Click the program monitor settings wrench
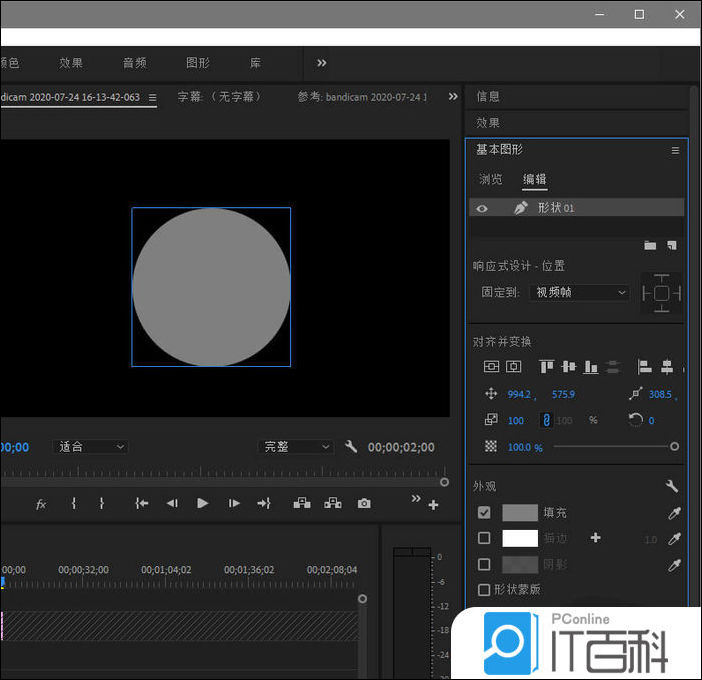Viewport: 702px width, 680px height. click(x=351, y=447)
